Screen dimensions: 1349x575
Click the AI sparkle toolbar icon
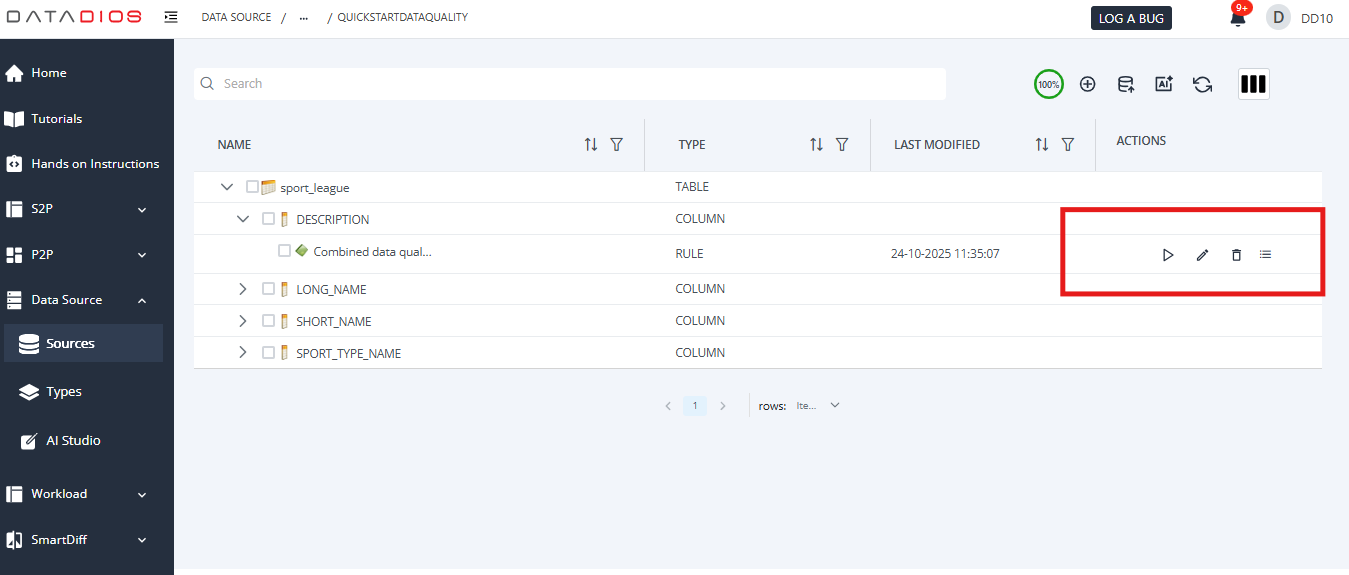[x=1163, y=85]
